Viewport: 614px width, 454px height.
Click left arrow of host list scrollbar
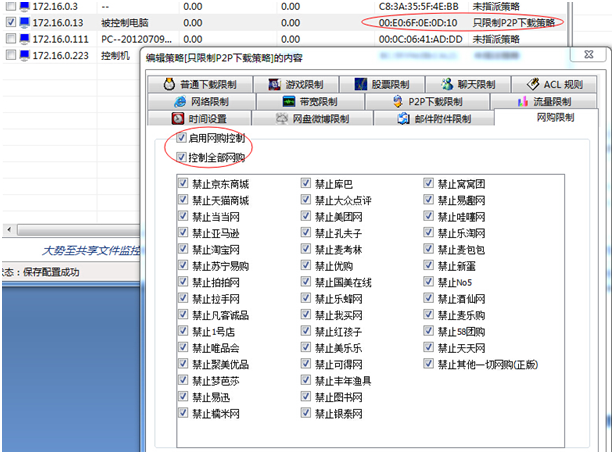tap(9, 230)
